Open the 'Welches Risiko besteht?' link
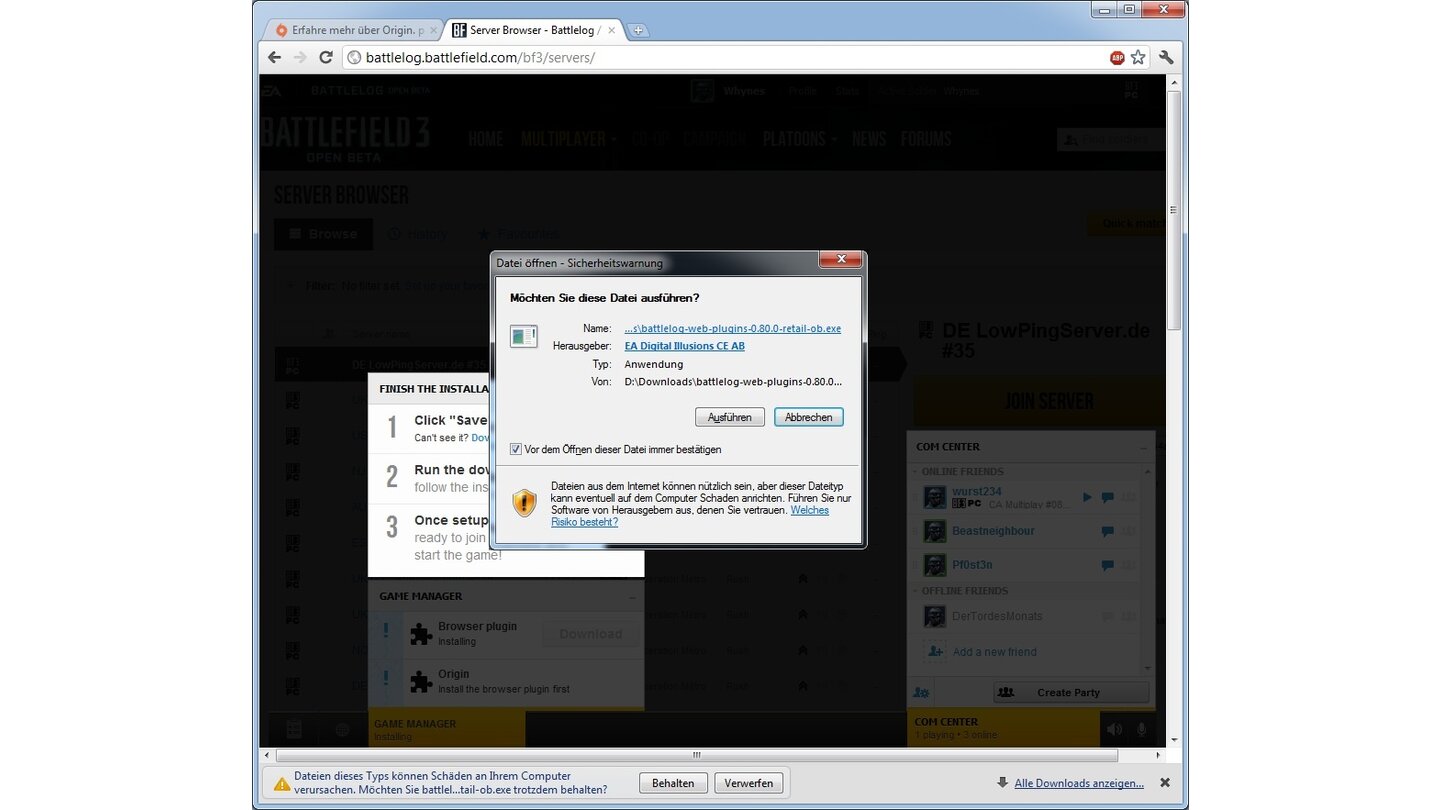1440x810 pixels. (690, 516)
